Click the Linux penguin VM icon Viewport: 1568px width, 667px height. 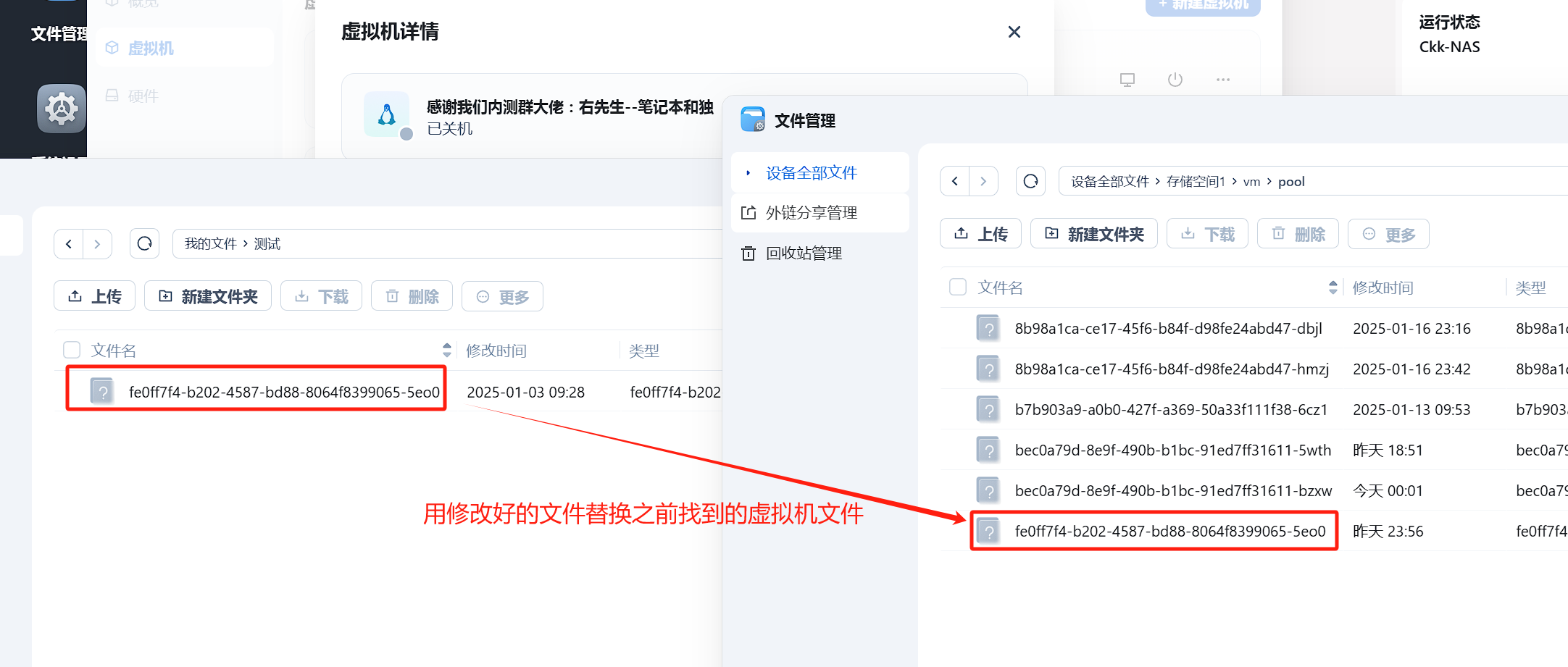pos(387,115)
